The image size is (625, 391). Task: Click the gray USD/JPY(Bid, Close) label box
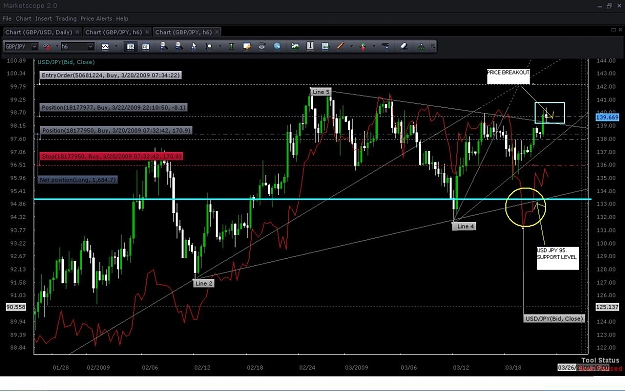coord(554,318)
